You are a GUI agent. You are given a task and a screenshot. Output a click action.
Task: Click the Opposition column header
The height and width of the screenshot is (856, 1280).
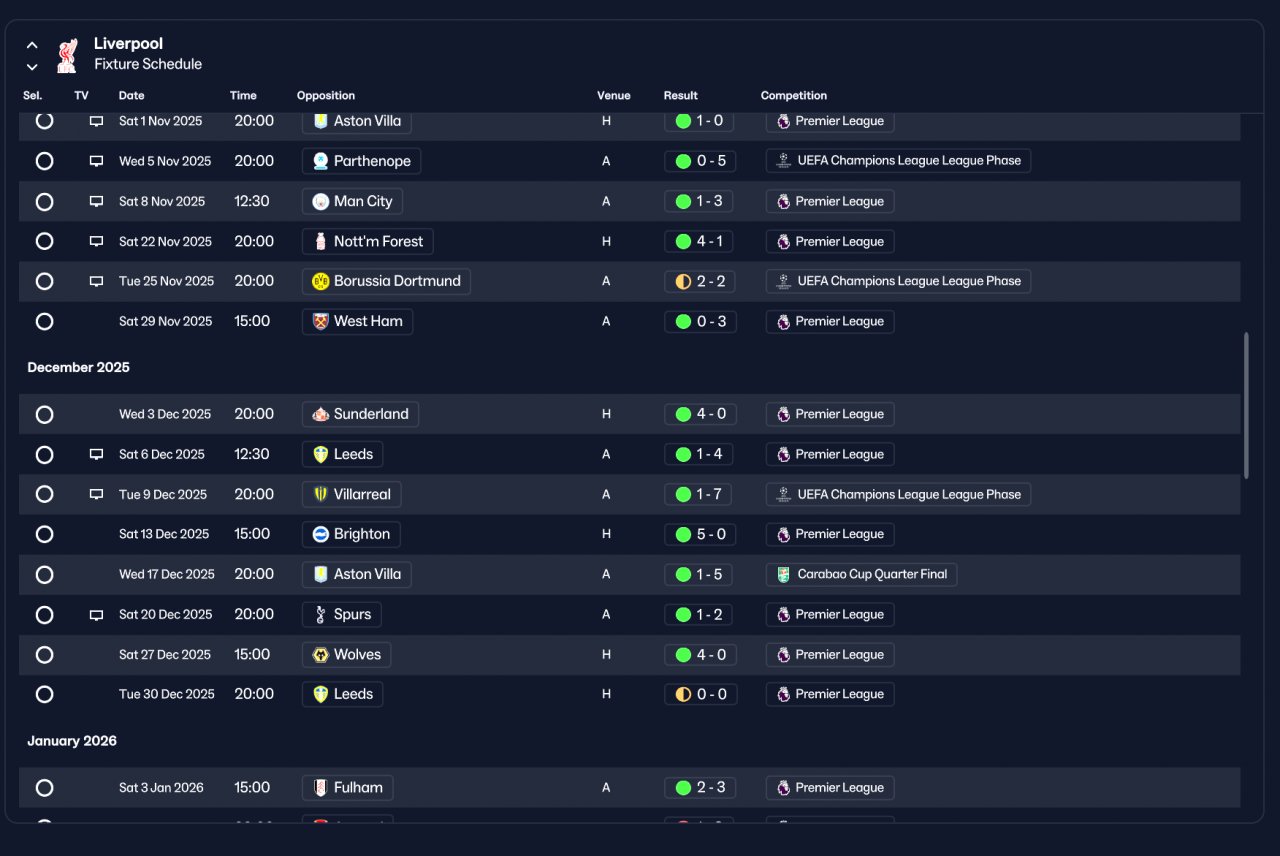[x=326, y=96]
